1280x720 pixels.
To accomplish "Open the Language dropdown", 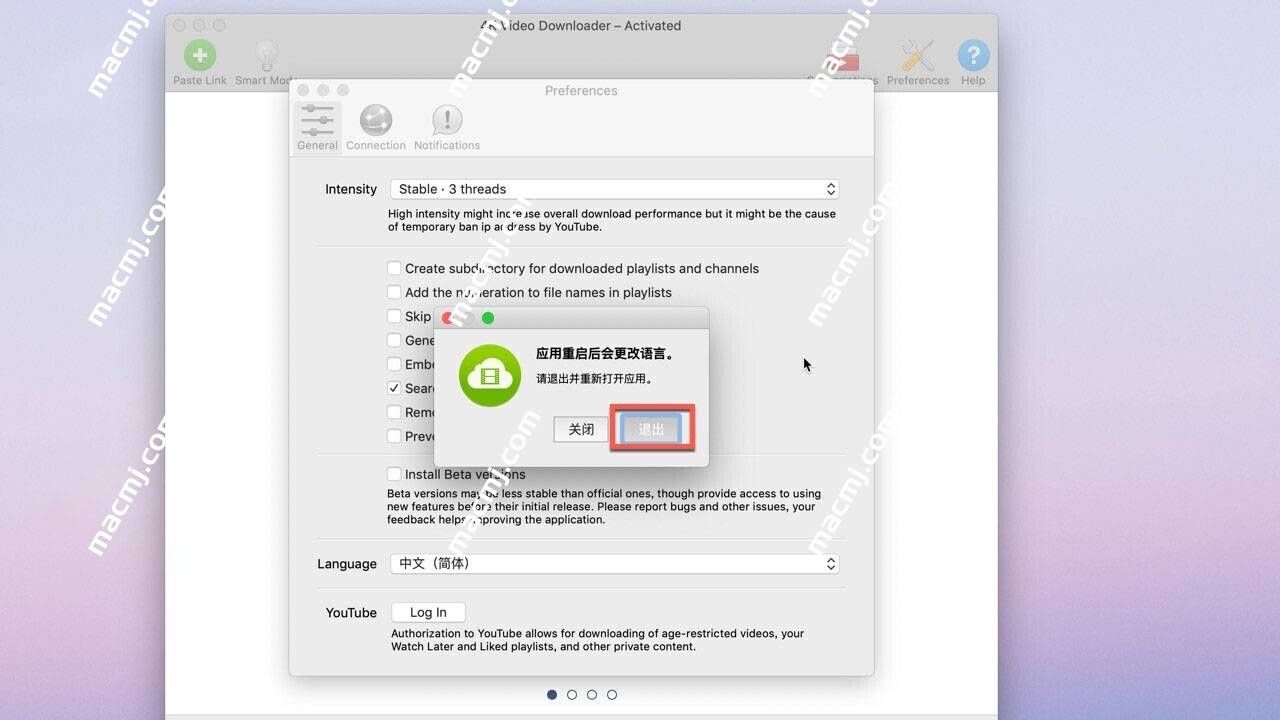I will (x=614, y=564).
